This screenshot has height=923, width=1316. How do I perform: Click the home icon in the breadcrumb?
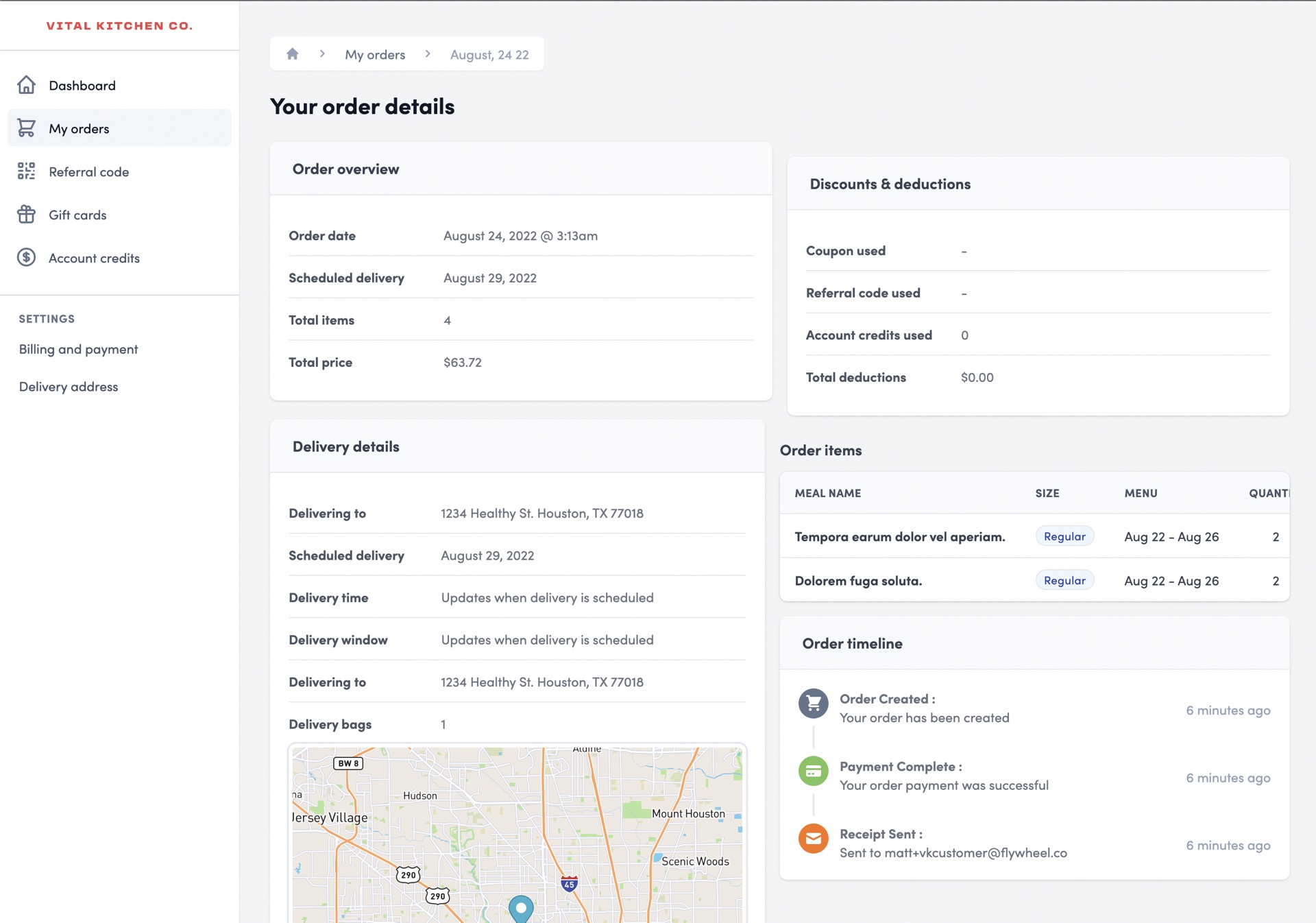click(x=293, y=53)
